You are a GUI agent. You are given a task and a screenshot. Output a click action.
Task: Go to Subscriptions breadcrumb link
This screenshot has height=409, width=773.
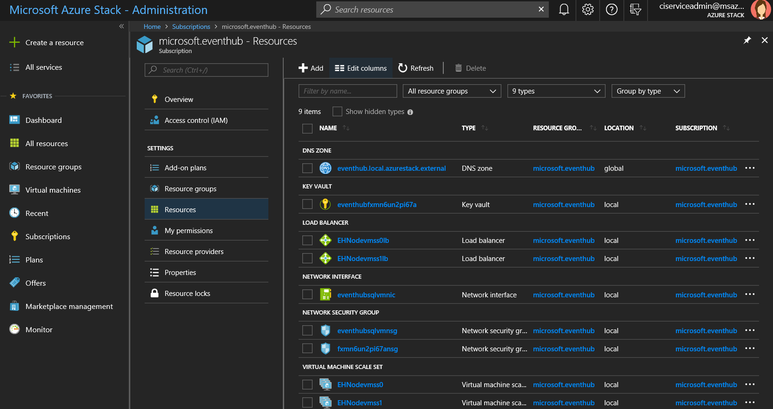point(191,27)
